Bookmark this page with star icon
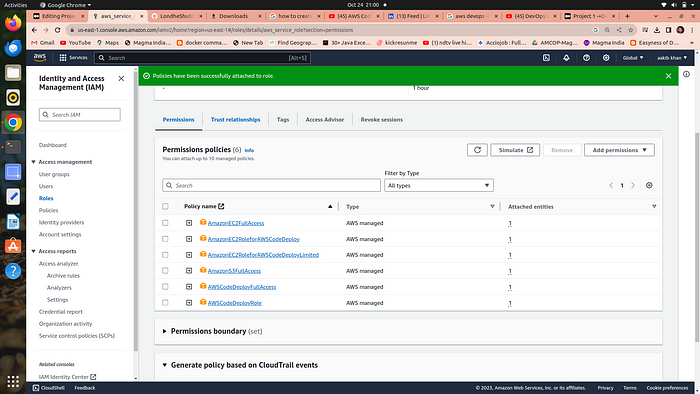700x394 pixels. tap(630, 30)
